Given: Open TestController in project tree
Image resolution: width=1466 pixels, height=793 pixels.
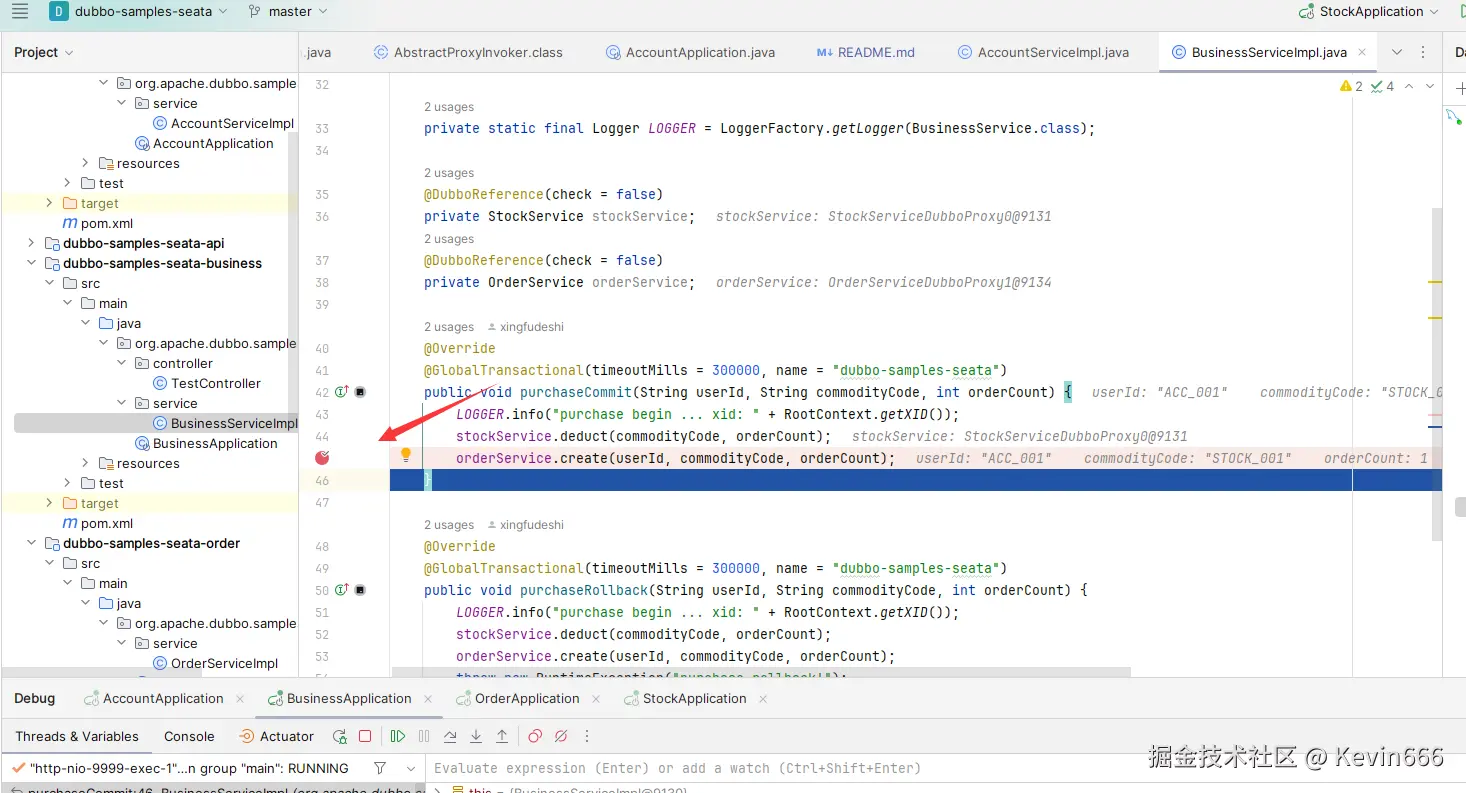Looking at the screenshot, I should coord(207,383).
